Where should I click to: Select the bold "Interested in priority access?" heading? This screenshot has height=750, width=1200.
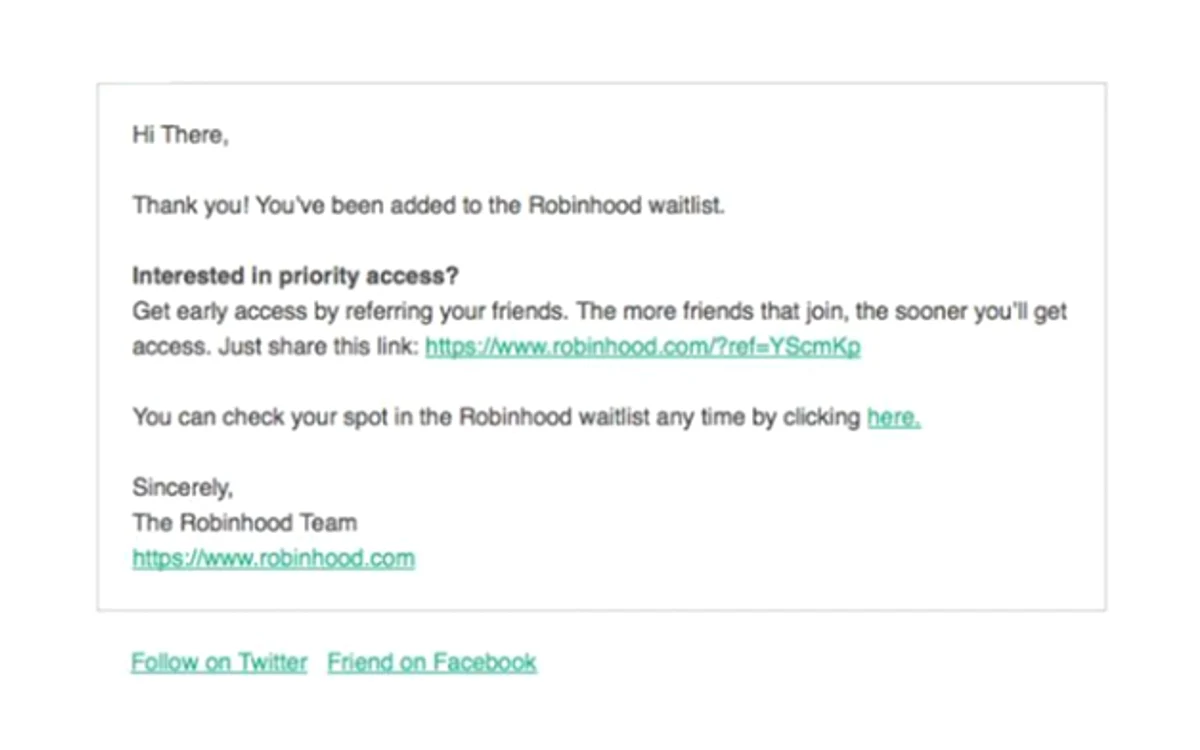coord(295,276)
